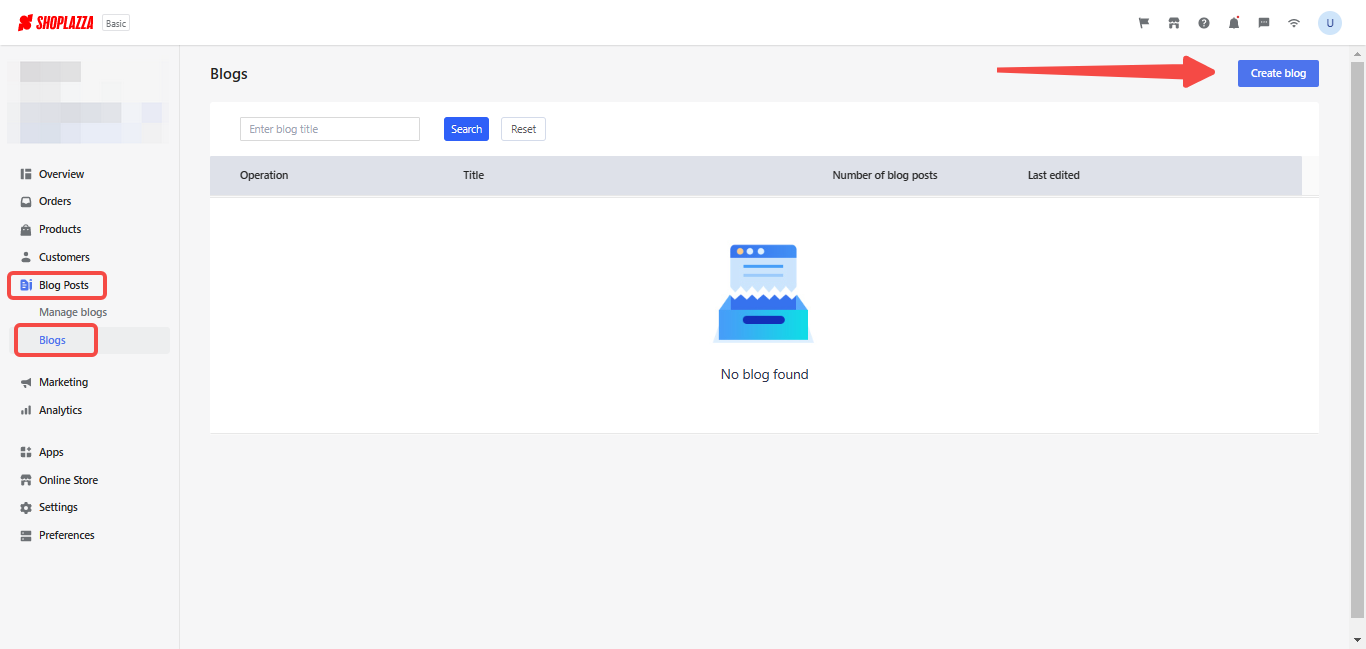
Task: Click the Search button
Action: [x=466, y=129]
